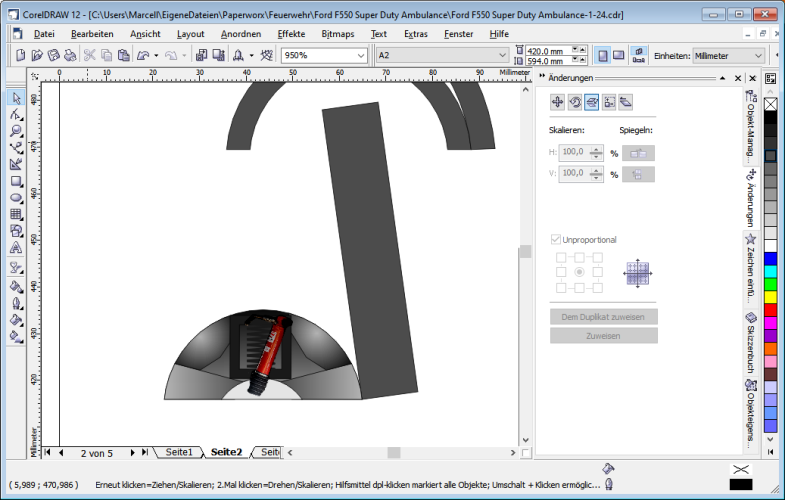Open the Bitmaps menu
Image resolution: width=785 pixels, height=500 pixels.
(x=338, y=34)
